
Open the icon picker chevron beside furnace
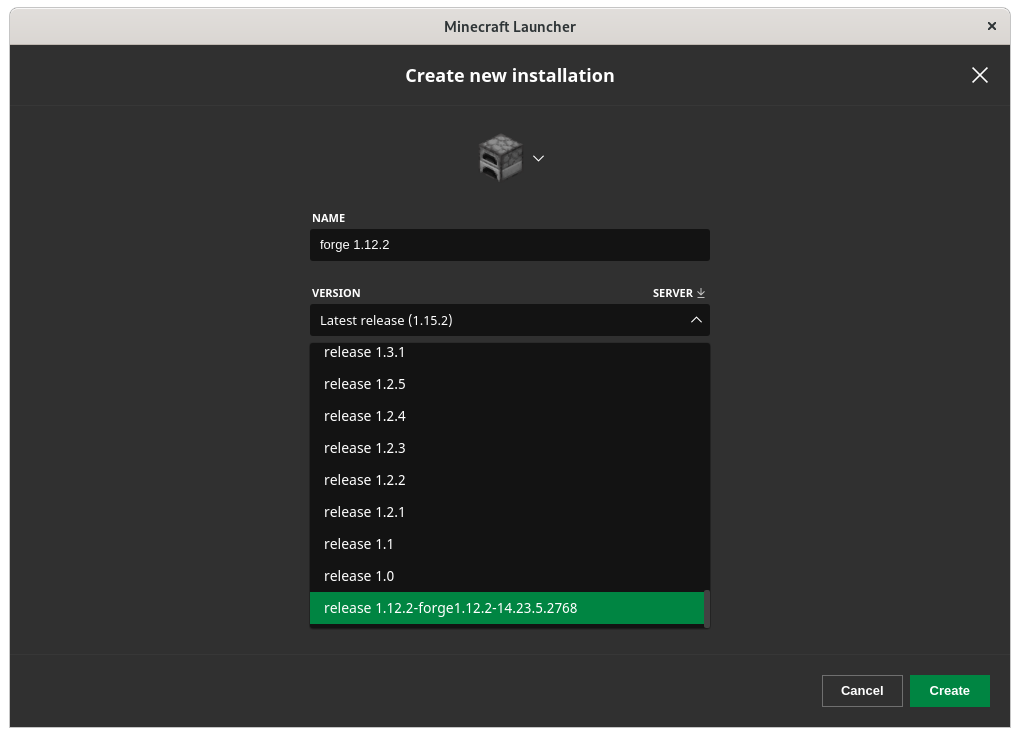(538, 158)
